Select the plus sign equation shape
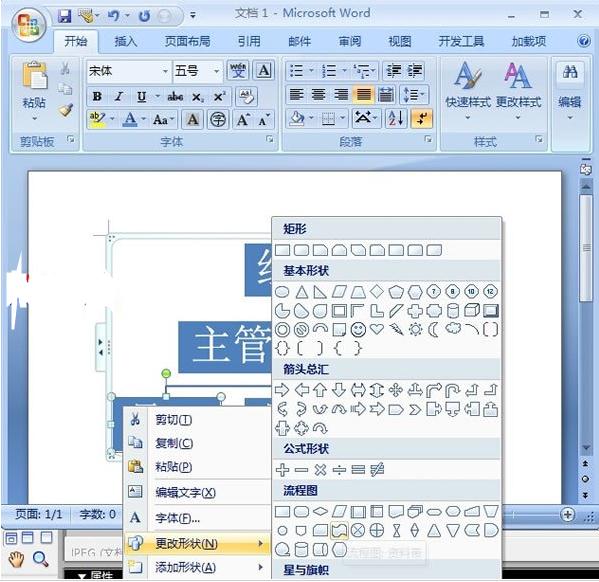Screen dimensions: 599x582 (x=282, y=470)
